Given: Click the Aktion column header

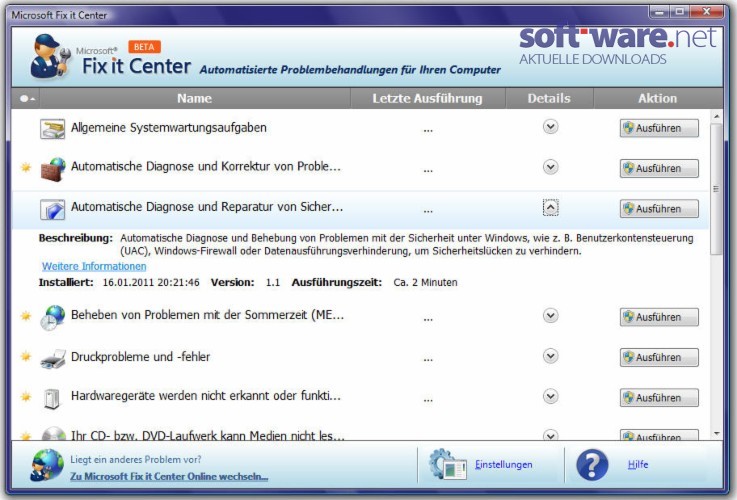Looking at the screenshot, I should click(658, 99).
